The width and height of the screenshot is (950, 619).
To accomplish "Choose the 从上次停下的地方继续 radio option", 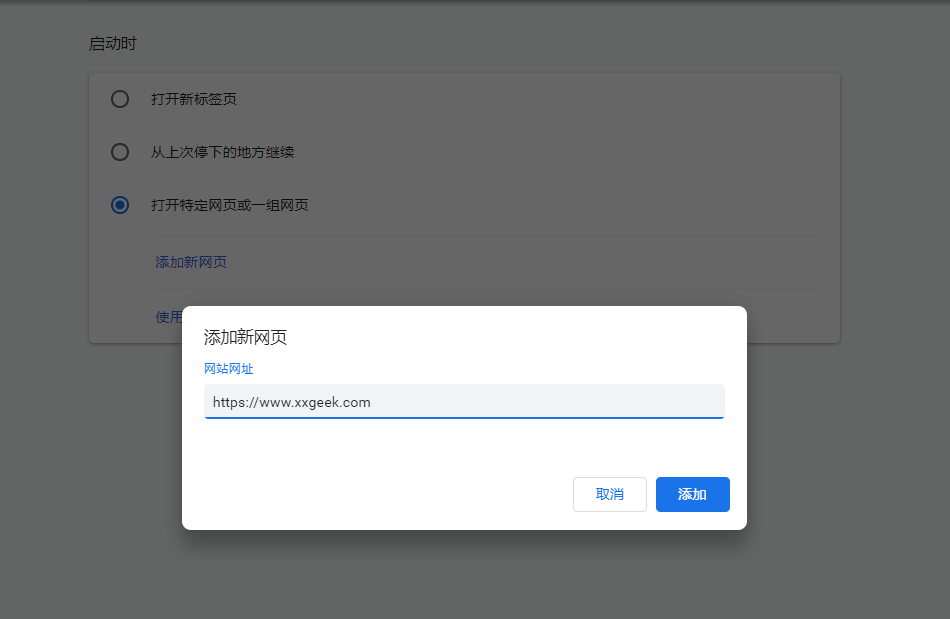I will coord(120,152).
